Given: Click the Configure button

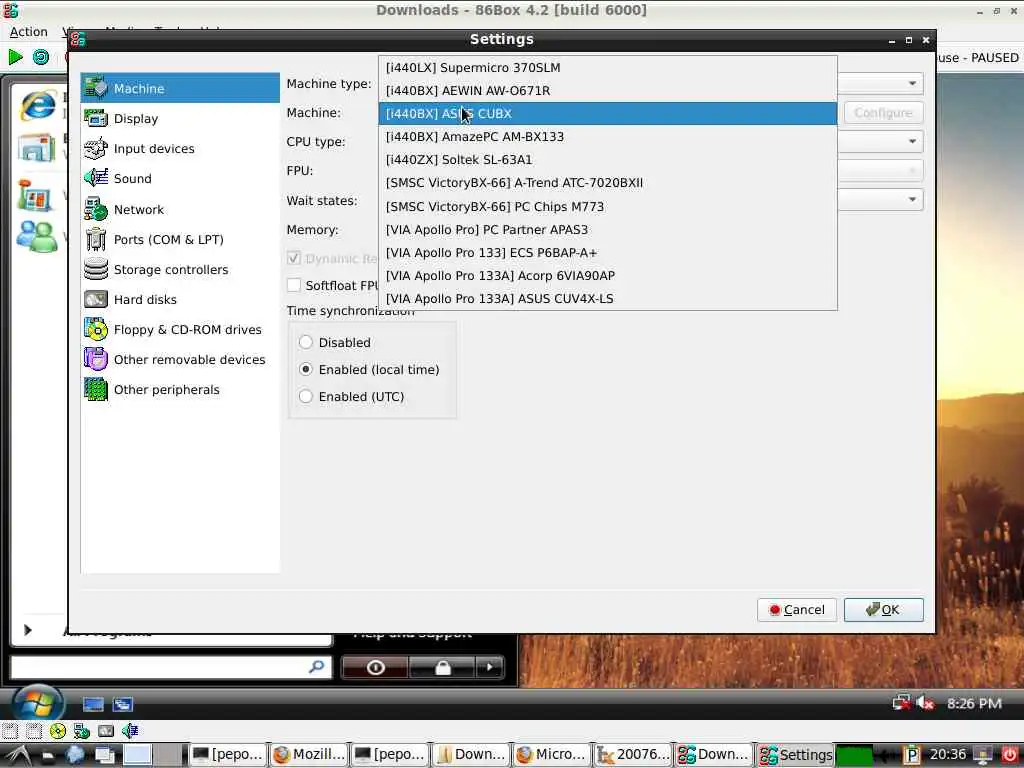Looking at the screenshot, I should pos(883,112).
